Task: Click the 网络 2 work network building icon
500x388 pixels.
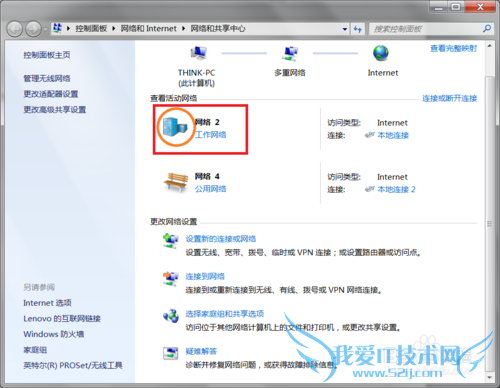Action: (x=175, y=127)
